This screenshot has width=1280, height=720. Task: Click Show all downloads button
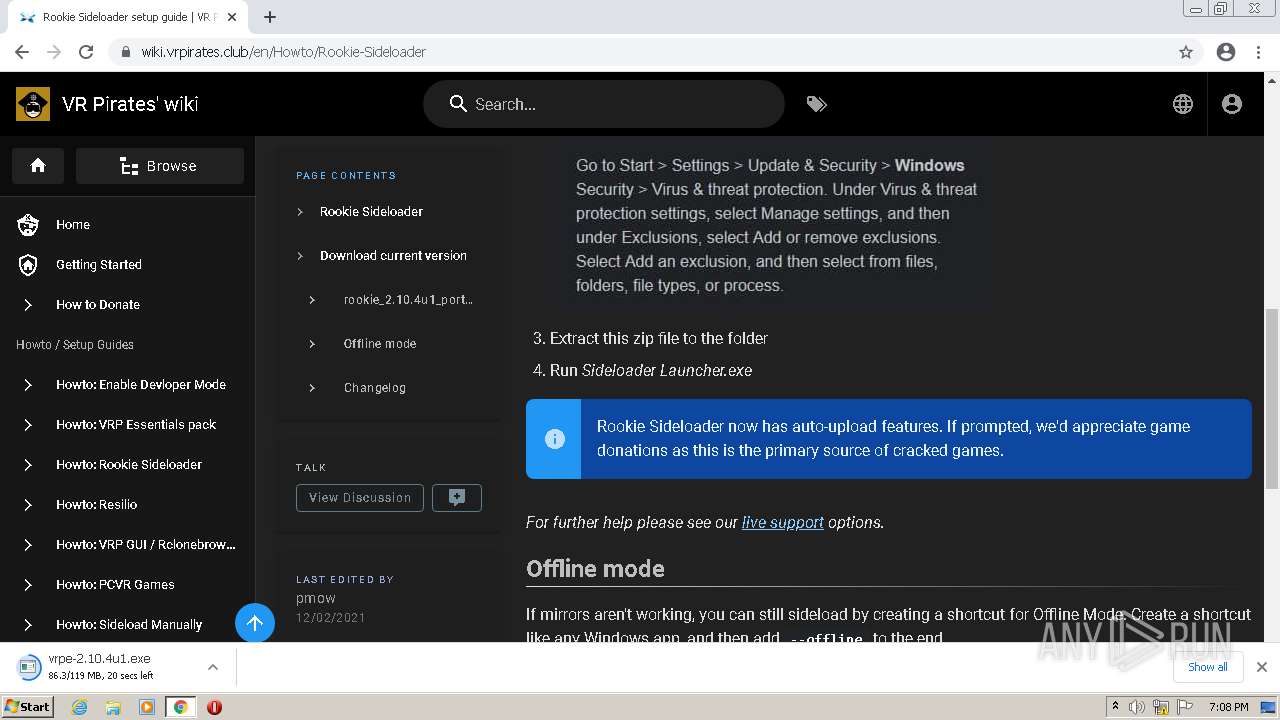tap(1208, 667)
